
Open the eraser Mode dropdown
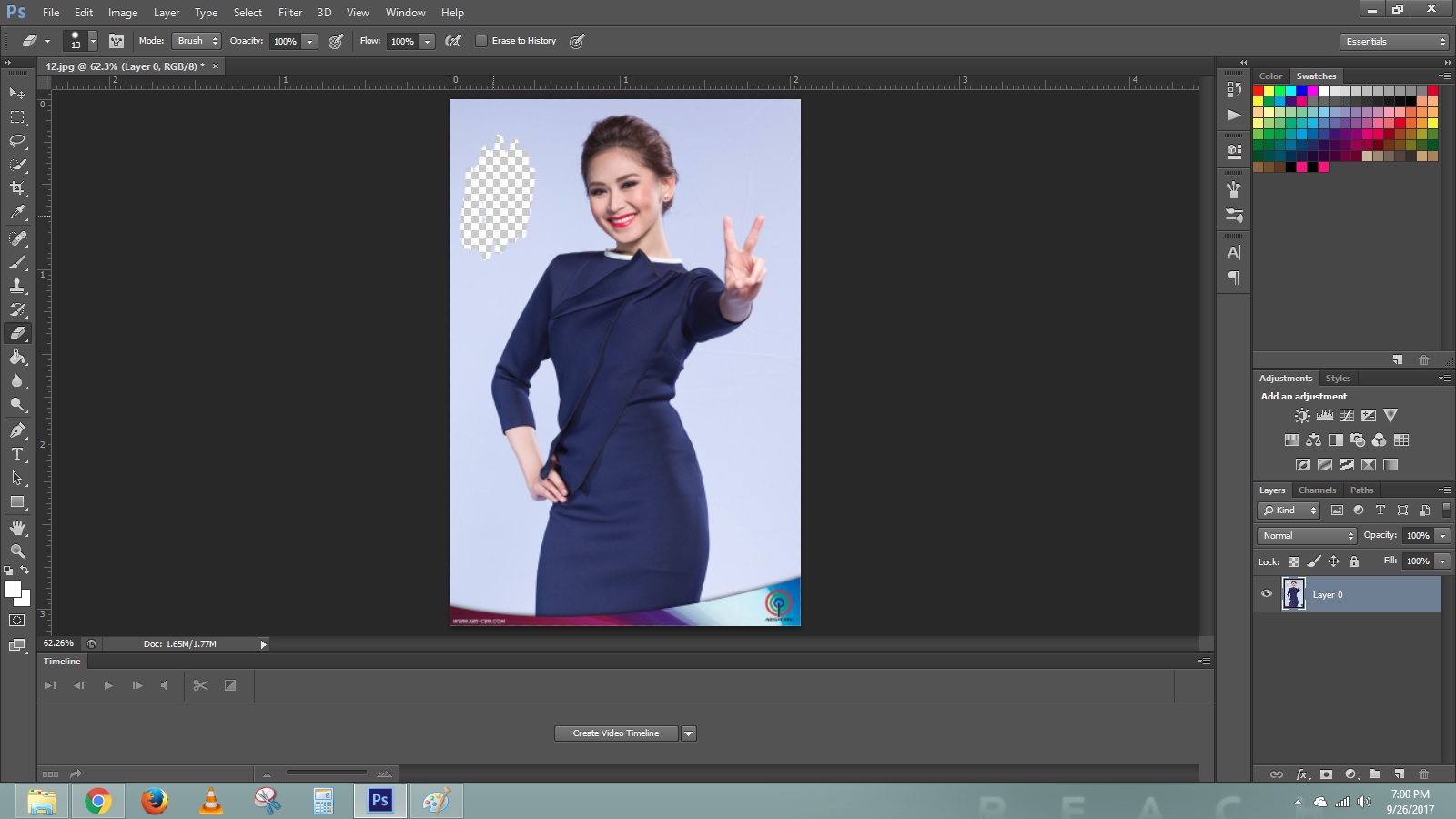tap(196, 41)
